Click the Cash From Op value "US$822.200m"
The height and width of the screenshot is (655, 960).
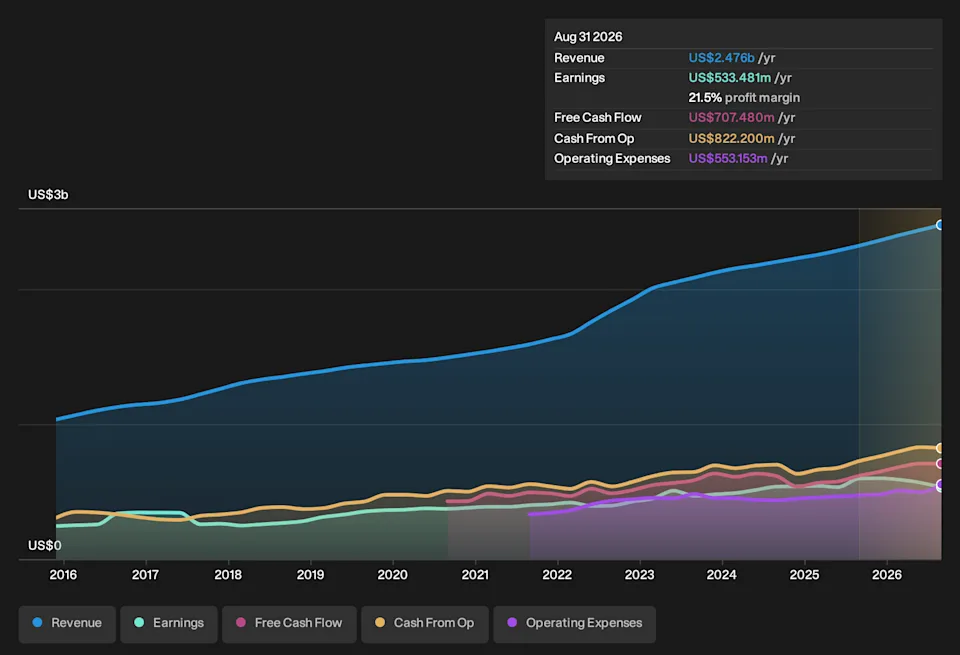tap(731, 138)
